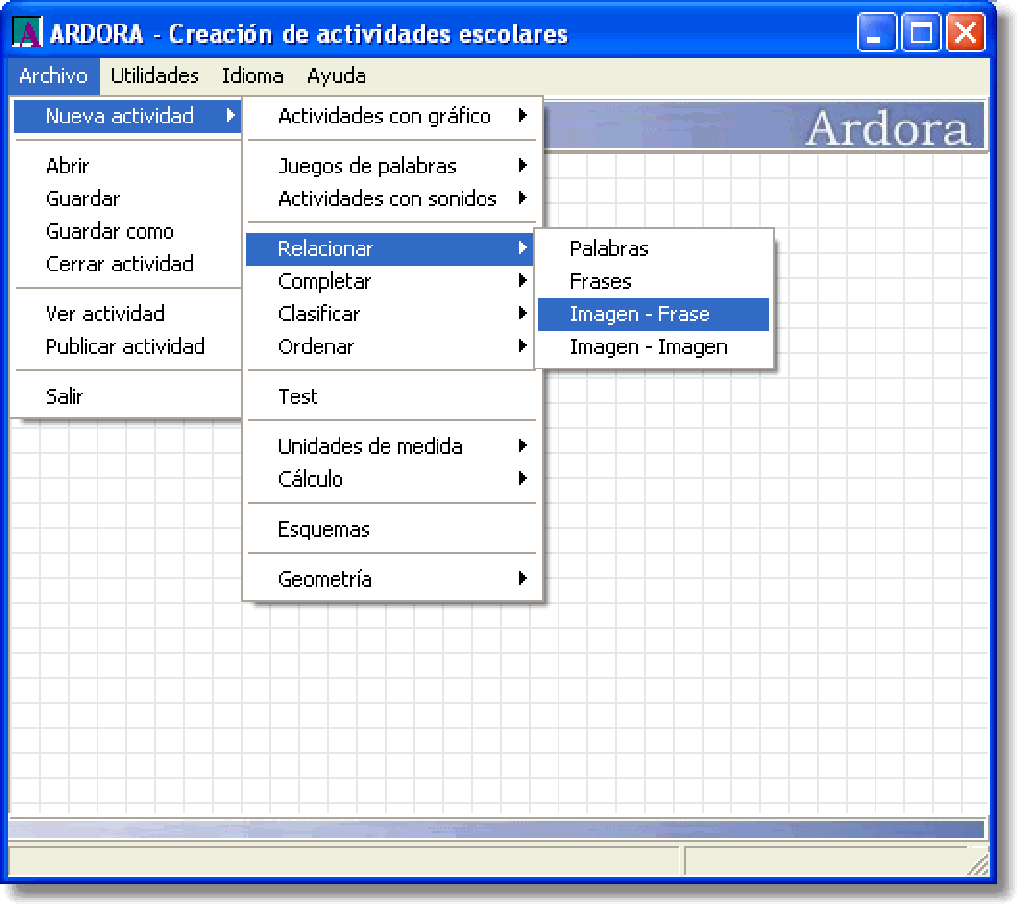Choose Abrir from the Archivo menu
1020x907 pixels.
pyautogui.click(x=128, y=166)
